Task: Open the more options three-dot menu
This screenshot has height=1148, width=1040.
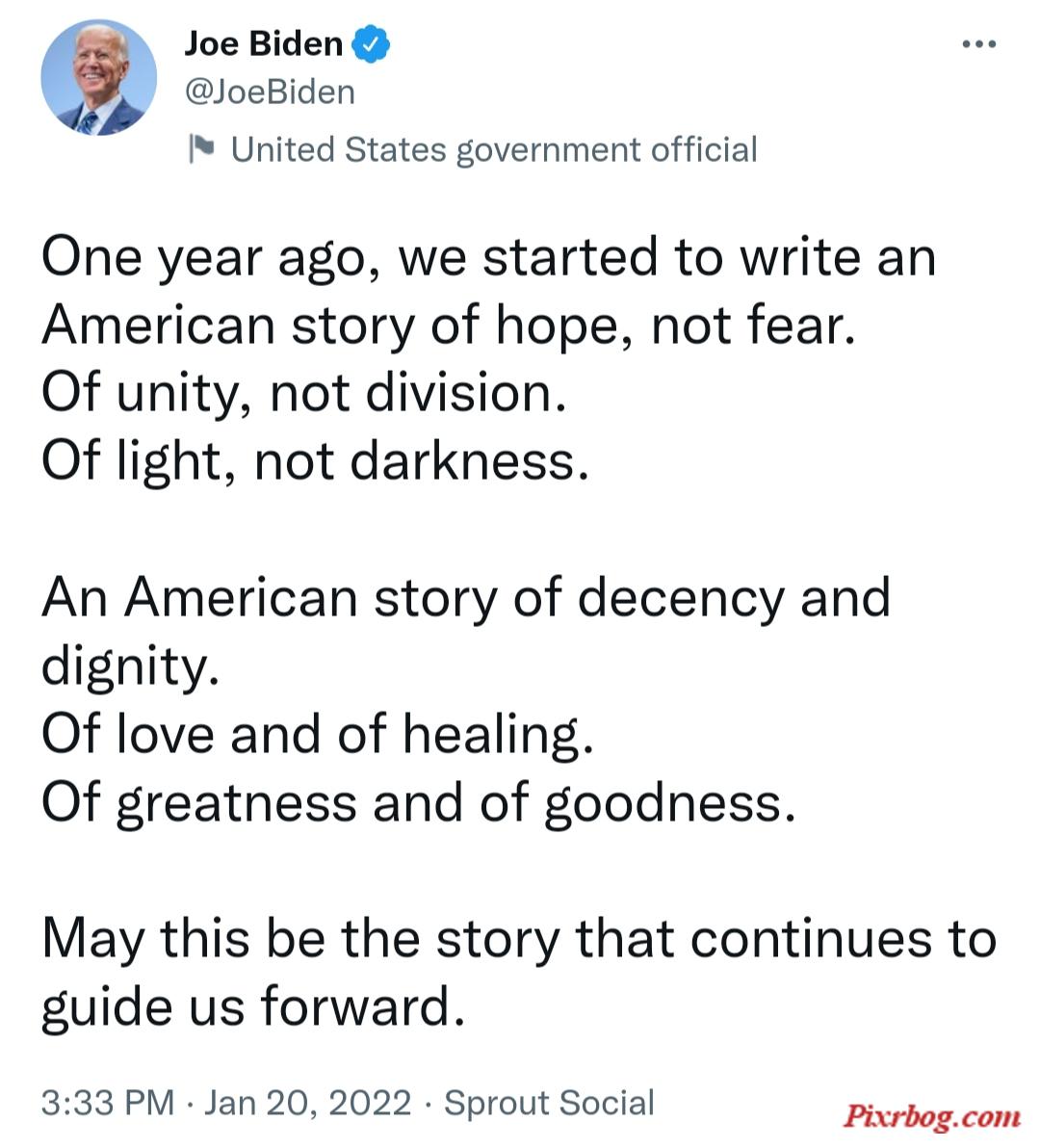Action: [978, 44]
